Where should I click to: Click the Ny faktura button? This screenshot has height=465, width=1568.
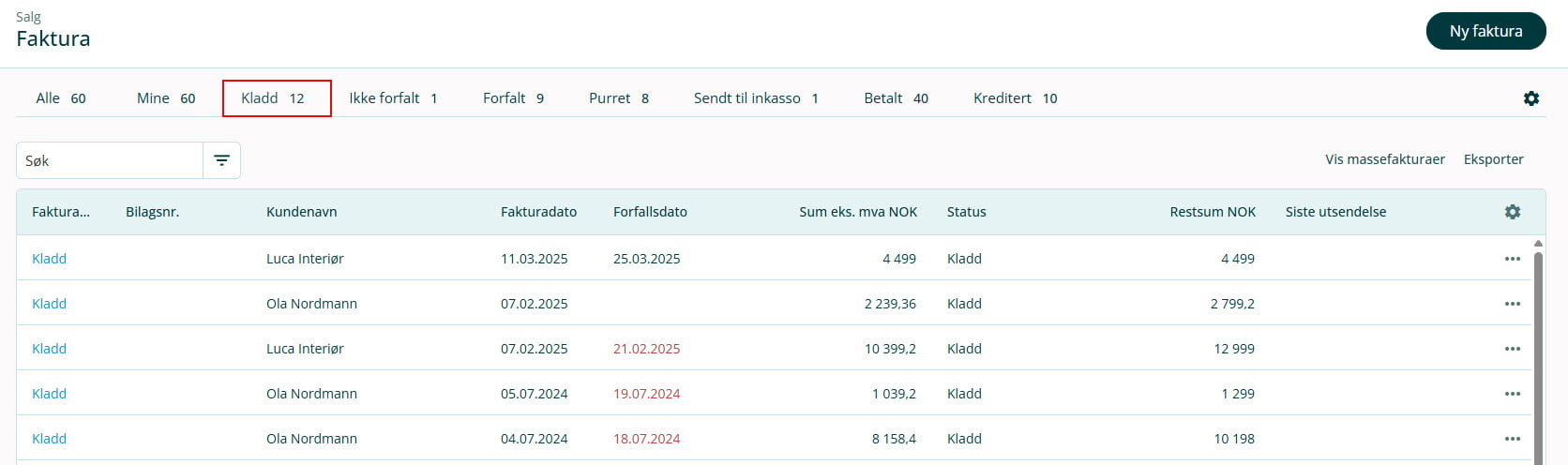pos(1485,31)
